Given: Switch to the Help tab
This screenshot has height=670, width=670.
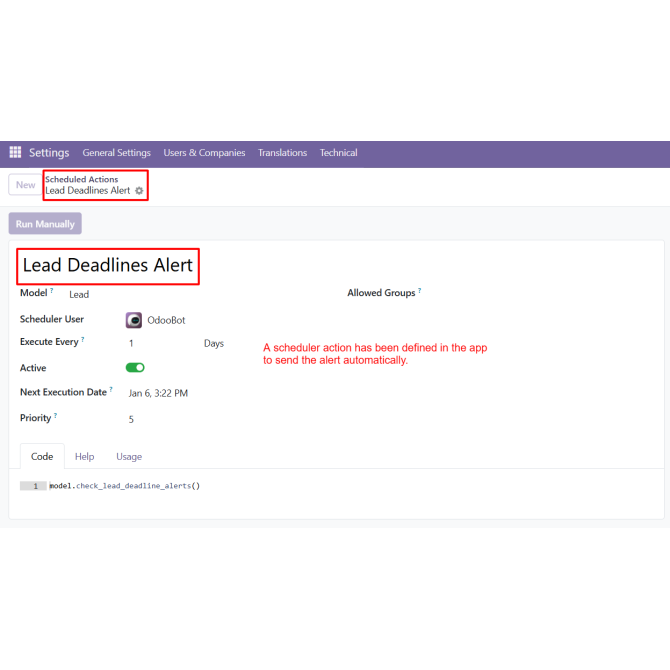Looking at the screenshot, I should (x=85, y=456).
